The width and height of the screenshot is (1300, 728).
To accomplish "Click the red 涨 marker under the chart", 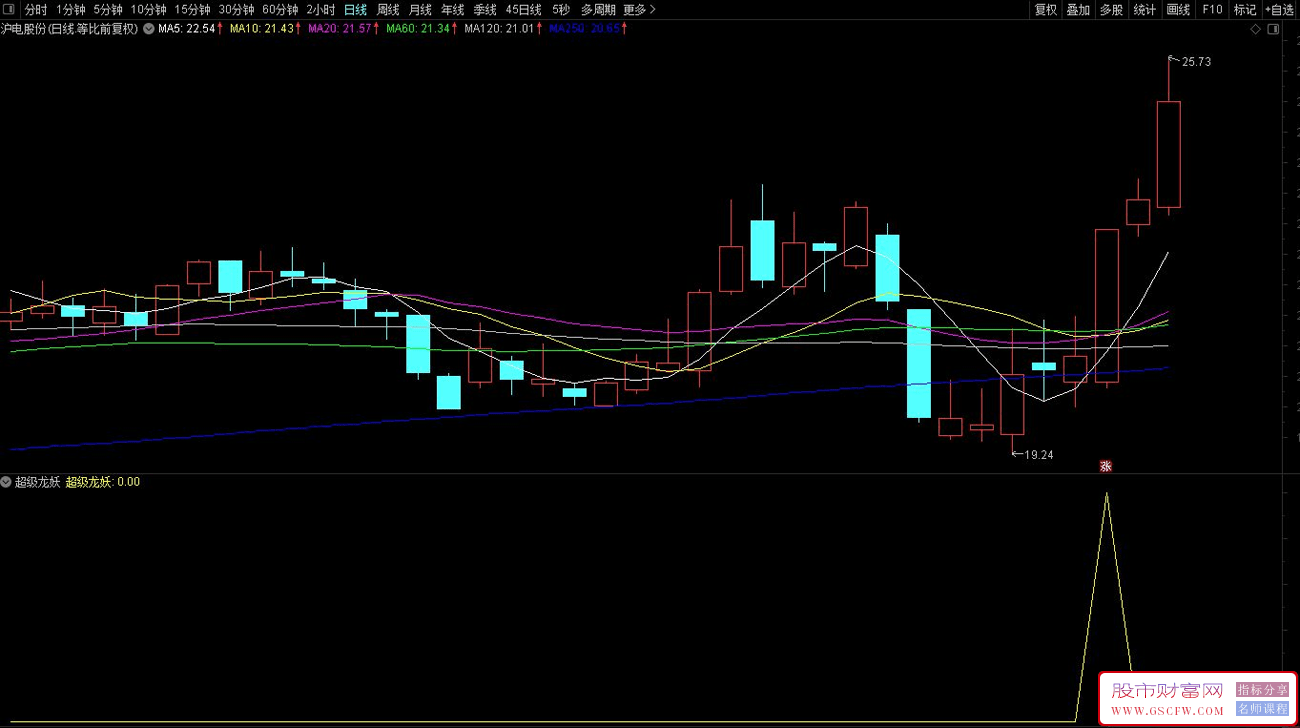I will [x=1106, y=466].
